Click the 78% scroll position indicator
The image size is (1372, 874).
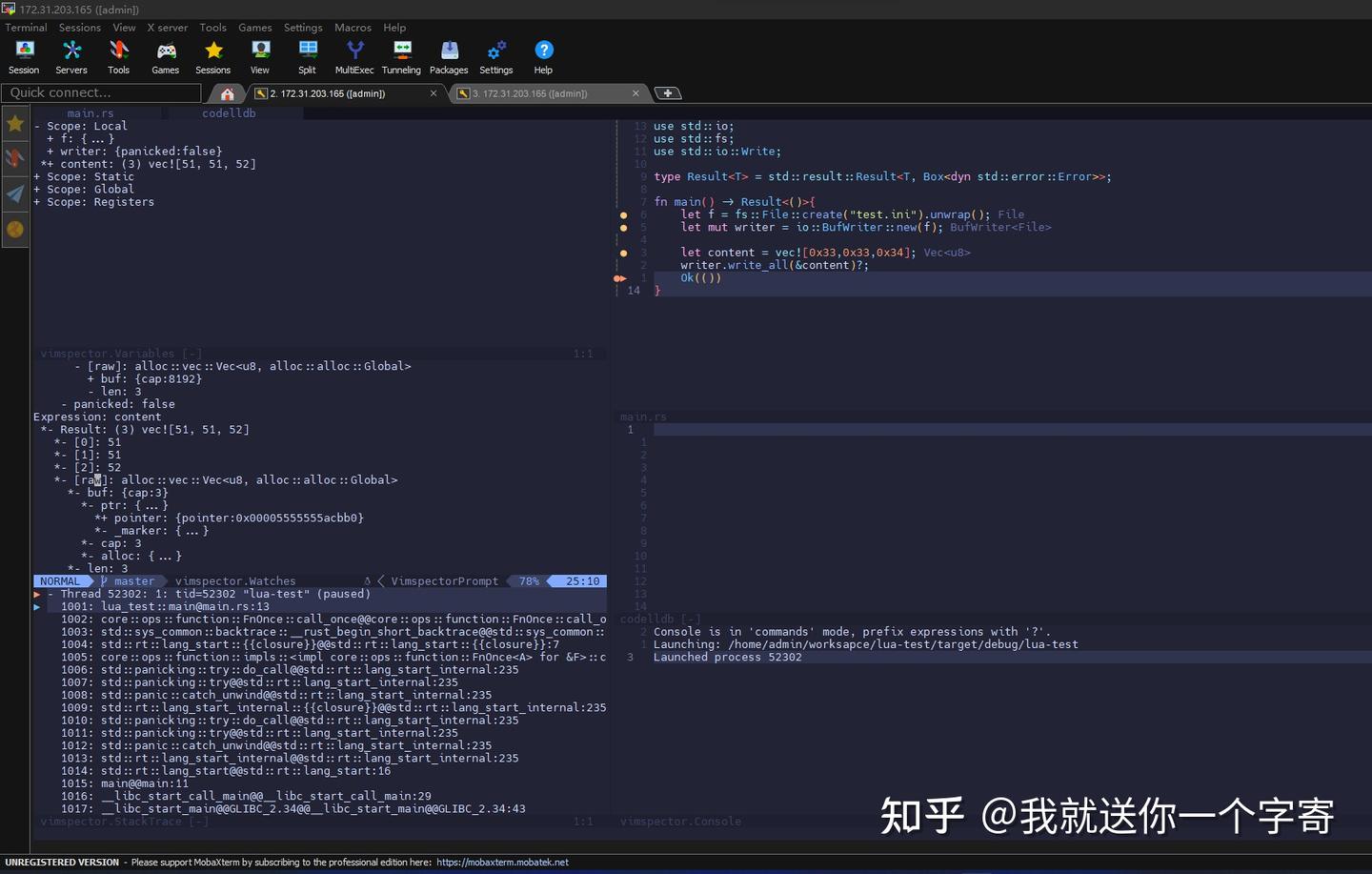527,580
